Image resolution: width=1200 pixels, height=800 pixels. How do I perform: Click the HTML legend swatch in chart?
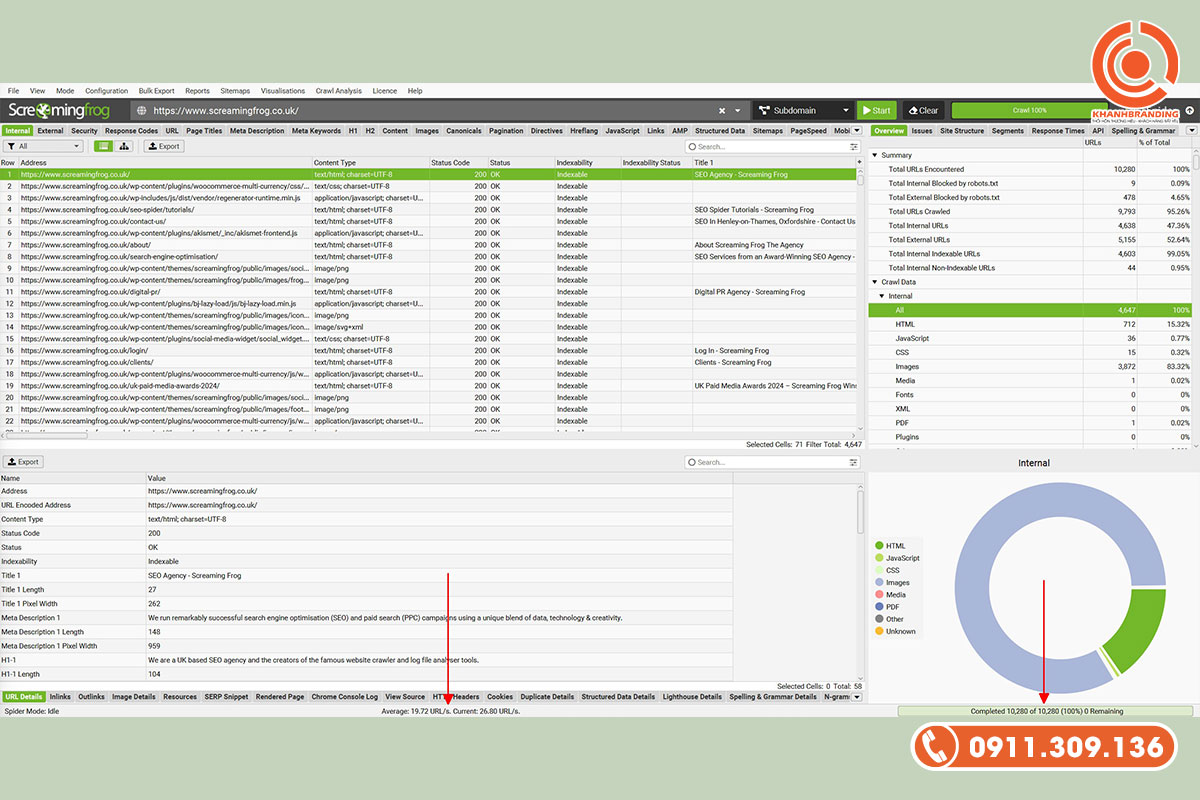click(879, 546)
